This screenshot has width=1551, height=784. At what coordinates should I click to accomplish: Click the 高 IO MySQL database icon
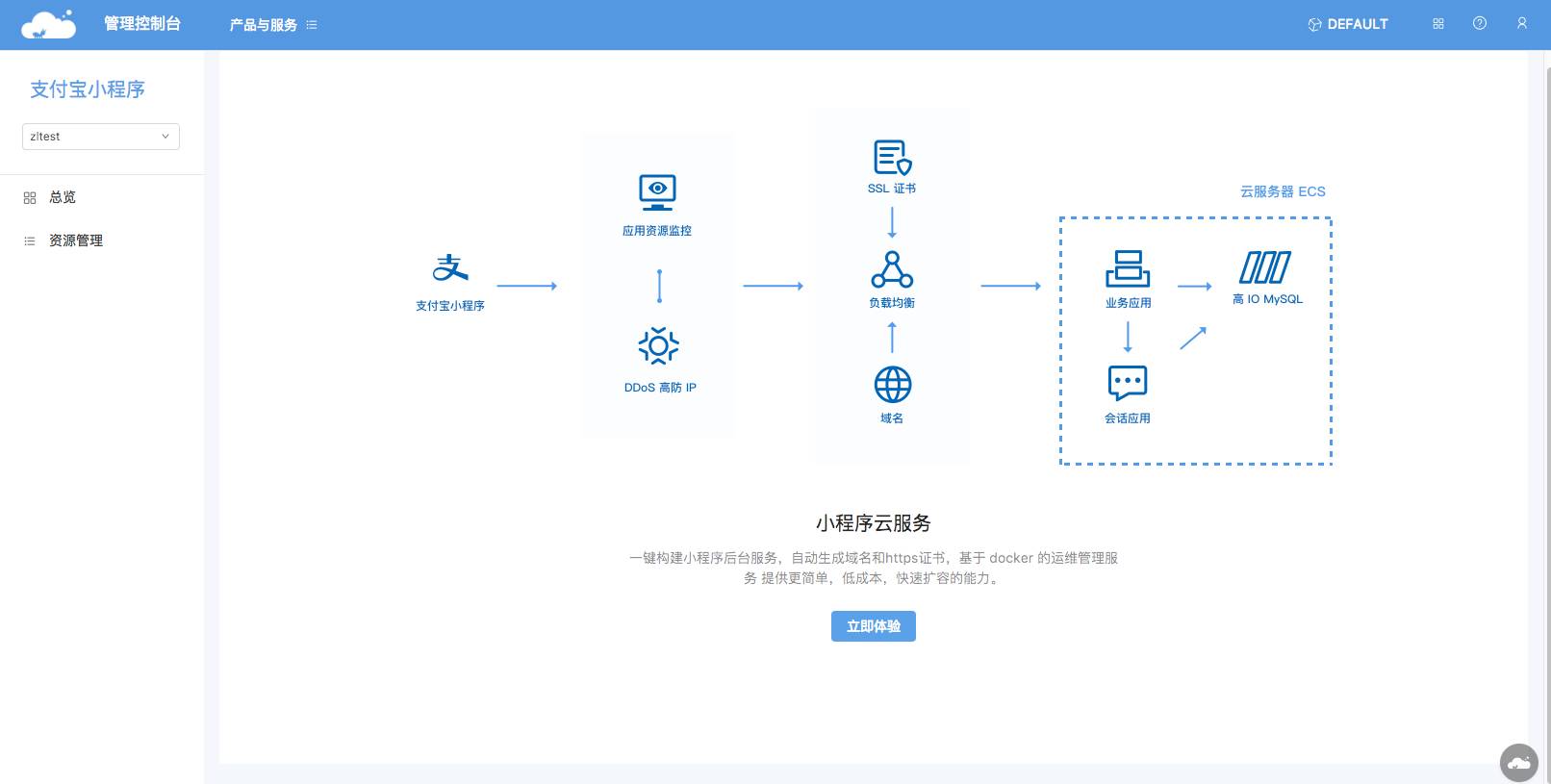1265,267
